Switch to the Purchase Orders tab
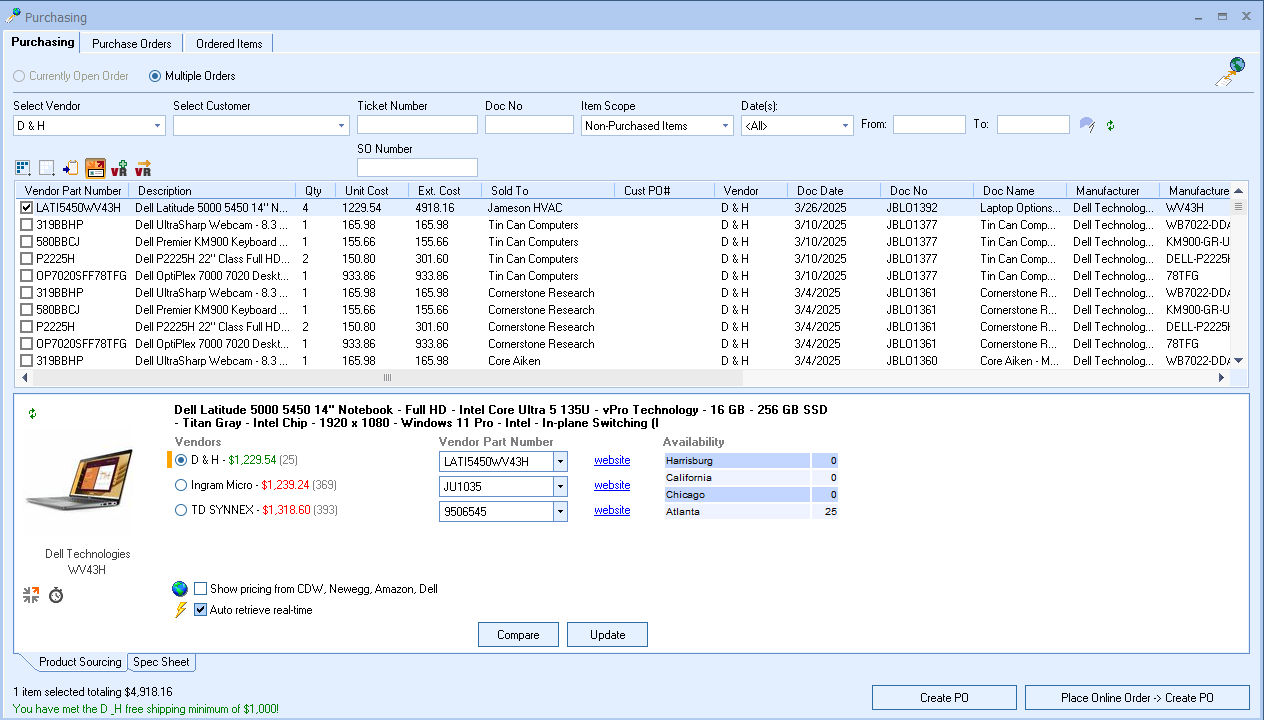 point(131,44)
